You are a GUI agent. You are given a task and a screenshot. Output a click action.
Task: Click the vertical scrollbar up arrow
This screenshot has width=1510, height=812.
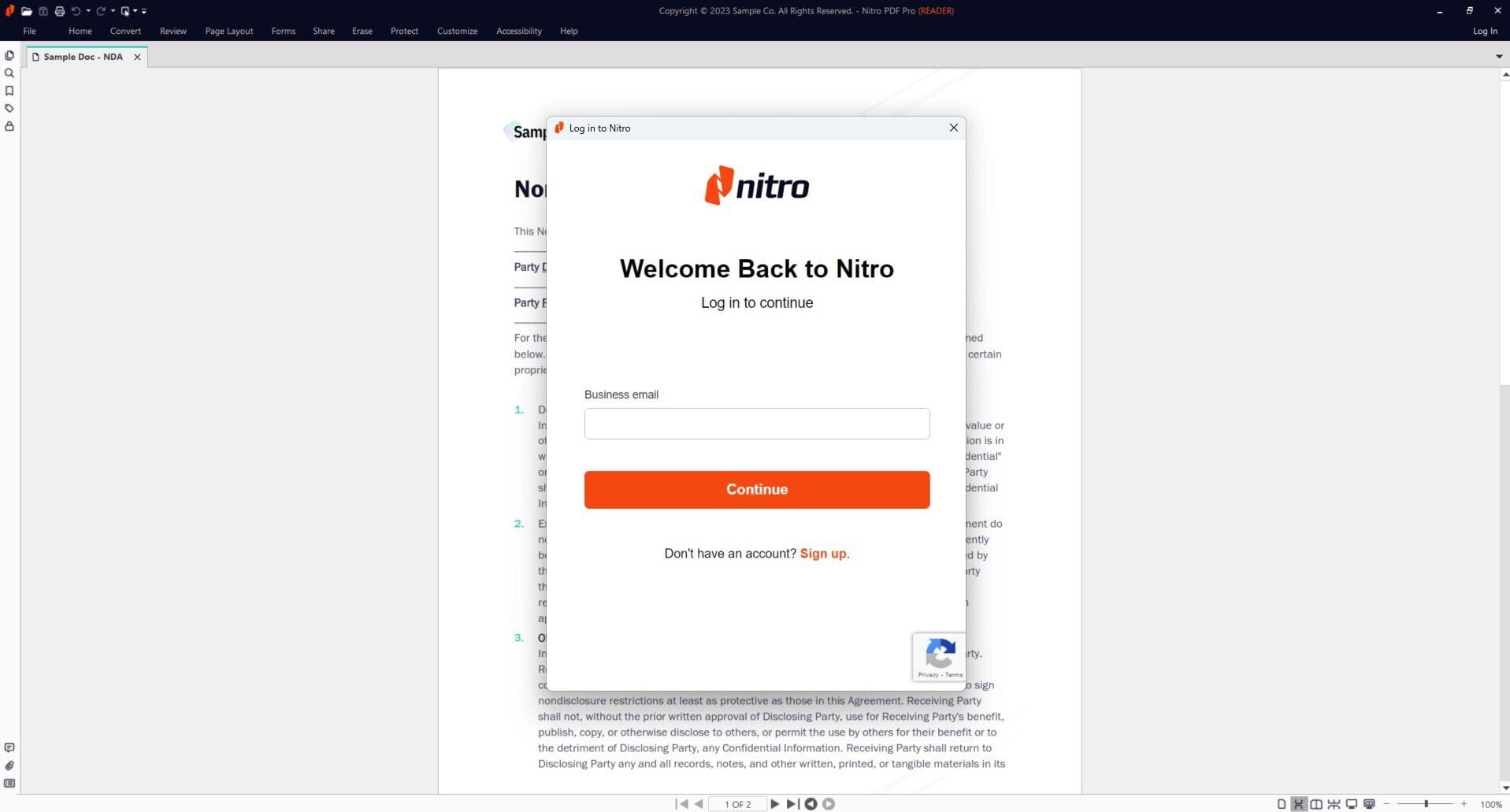pos(1504,74)
